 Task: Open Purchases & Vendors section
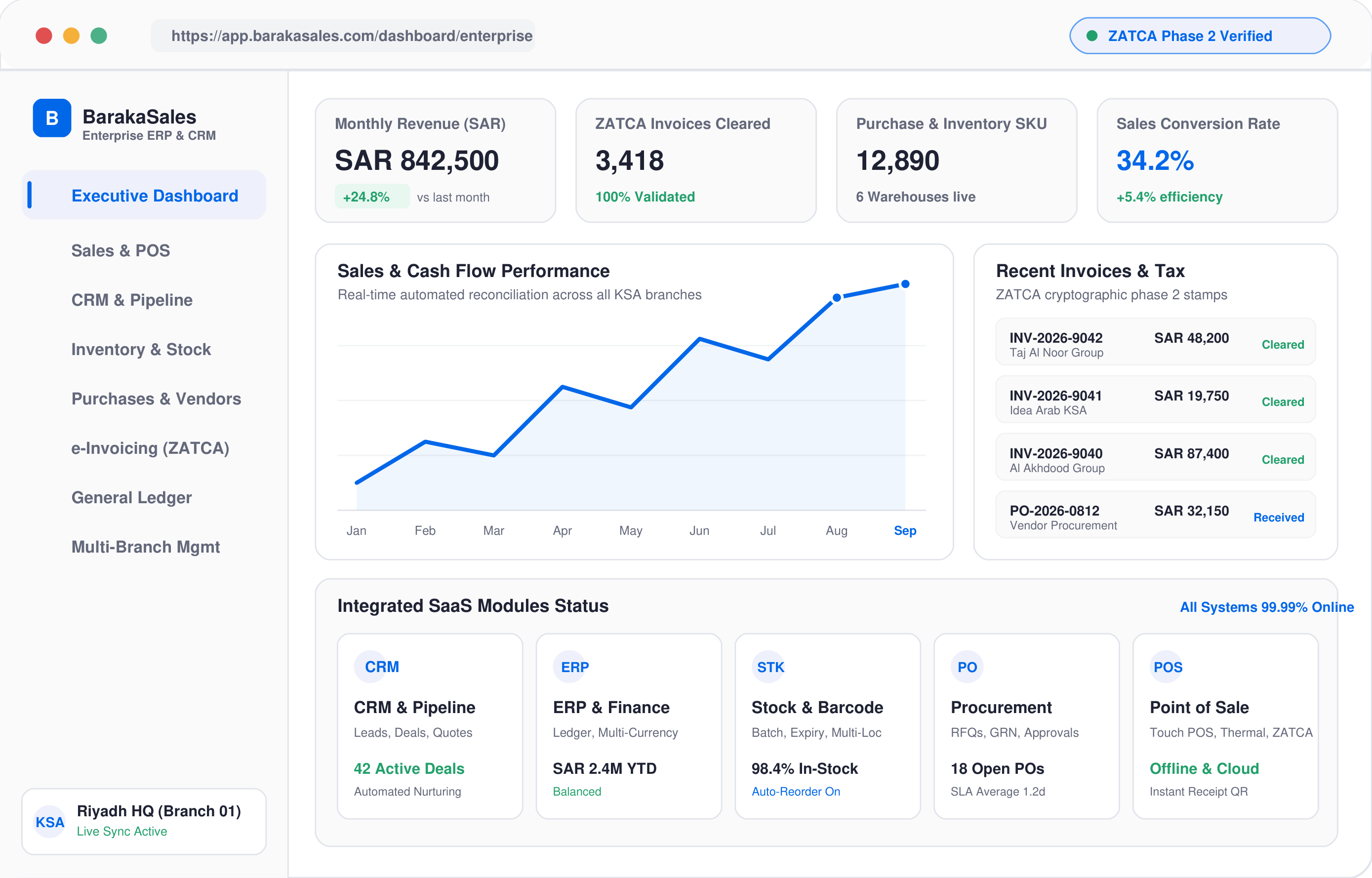coord(156,399)
